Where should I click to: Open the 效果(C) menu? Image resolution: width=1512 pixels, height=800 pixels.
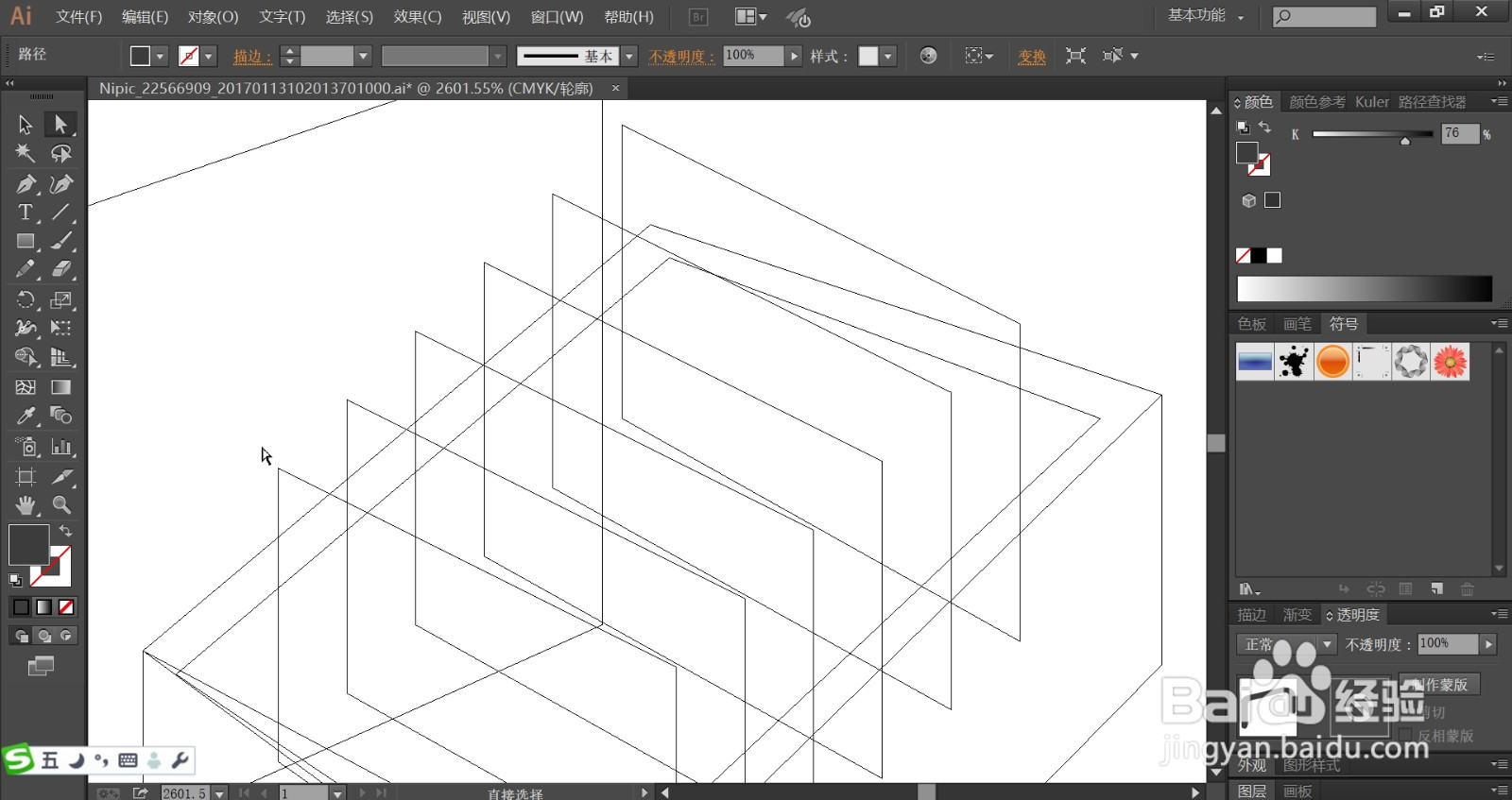tap(417, 17)
